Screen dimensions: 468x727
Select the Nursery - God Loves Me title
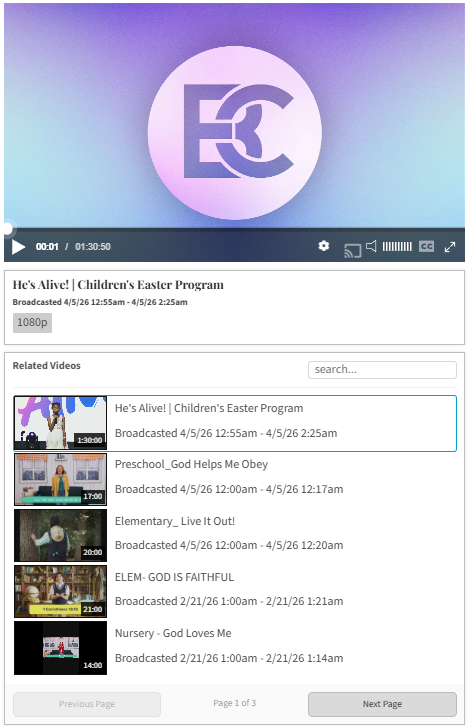click(173, 633)
